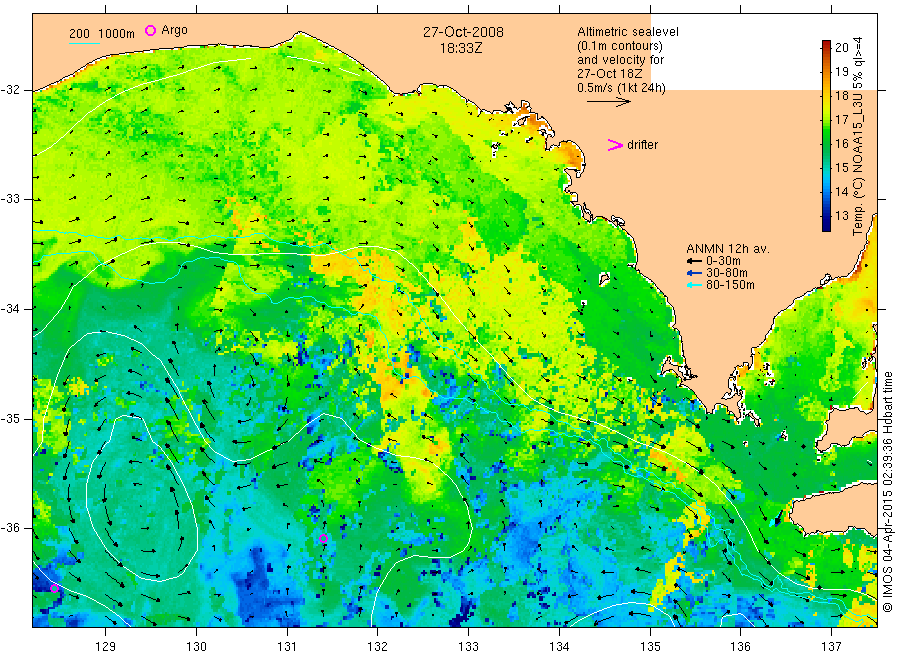900x660 pixels.
Task: Click the color bar value 14
Action: [x=841, y=192]
